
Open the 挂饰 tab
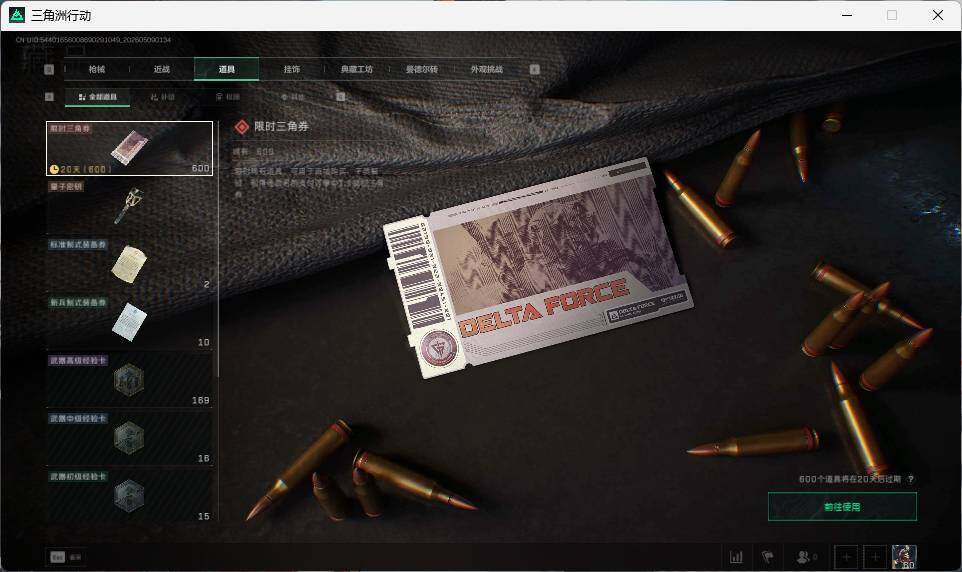tap(291, 69)
